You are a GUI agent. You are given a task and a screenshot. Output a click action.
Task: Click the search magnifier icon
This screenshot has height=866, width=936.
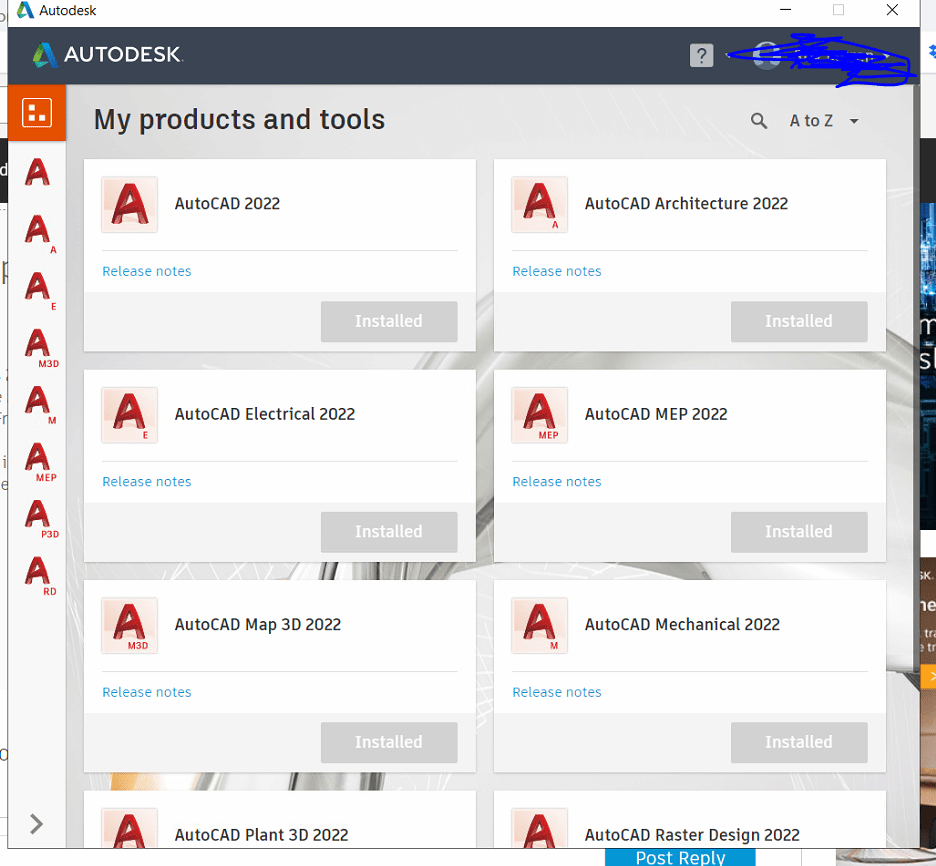[759, 121]
